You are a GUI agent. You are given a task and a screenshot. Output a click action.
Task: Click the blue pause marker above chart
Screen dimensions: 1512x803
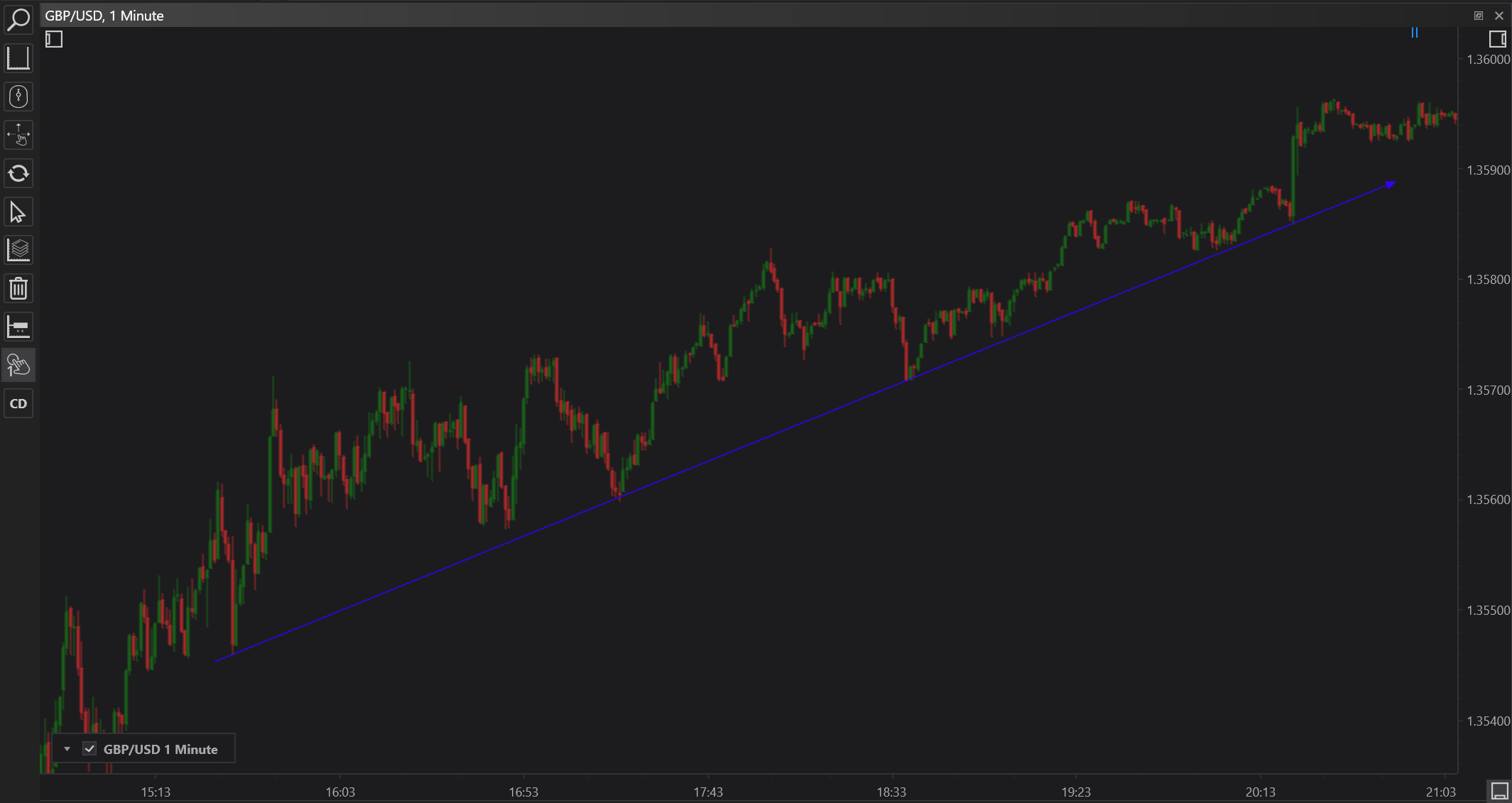pyautogui.click(x=1414, y=33)
